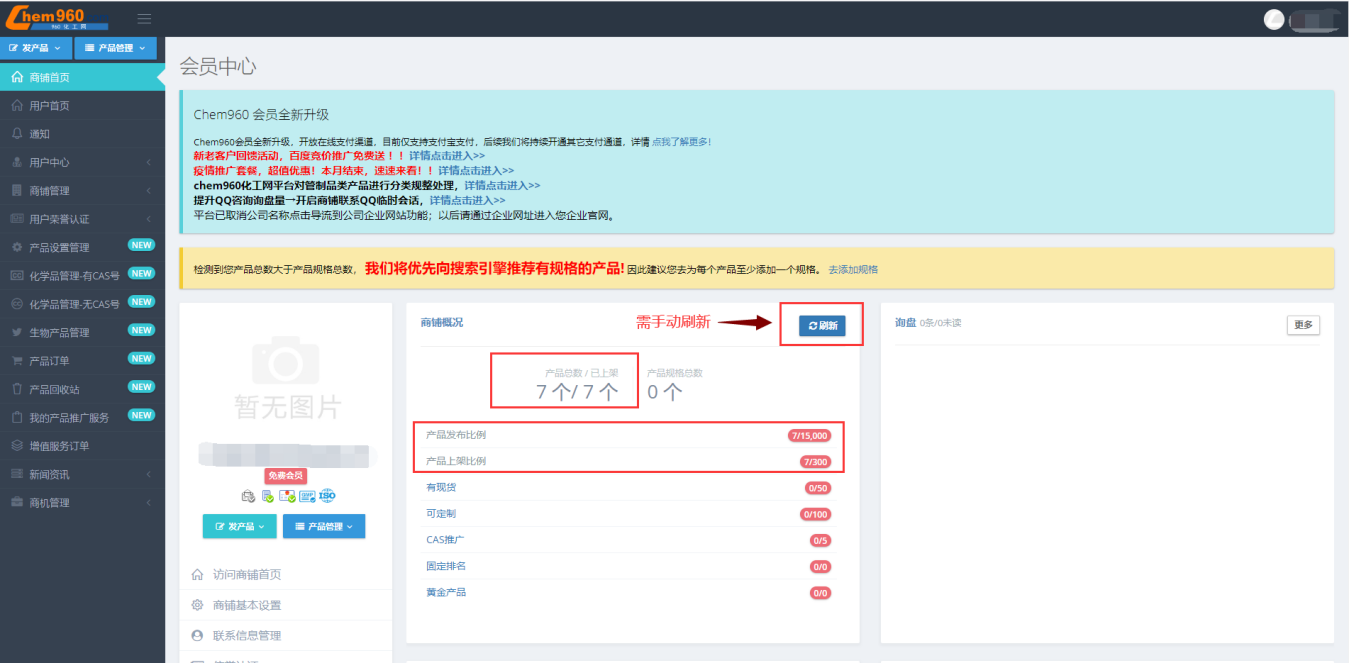
Task: Click the Chem960 logo in the header
Action: 56,19
